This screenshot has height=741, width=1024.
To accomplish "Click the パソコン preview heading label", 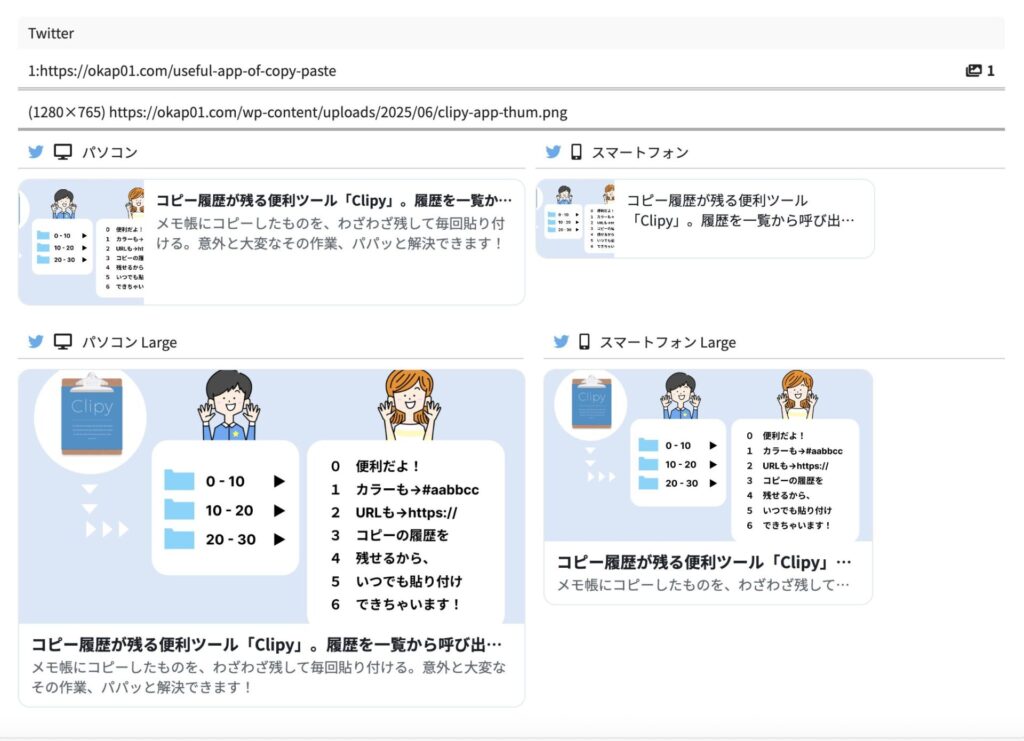I will [110, 152].
